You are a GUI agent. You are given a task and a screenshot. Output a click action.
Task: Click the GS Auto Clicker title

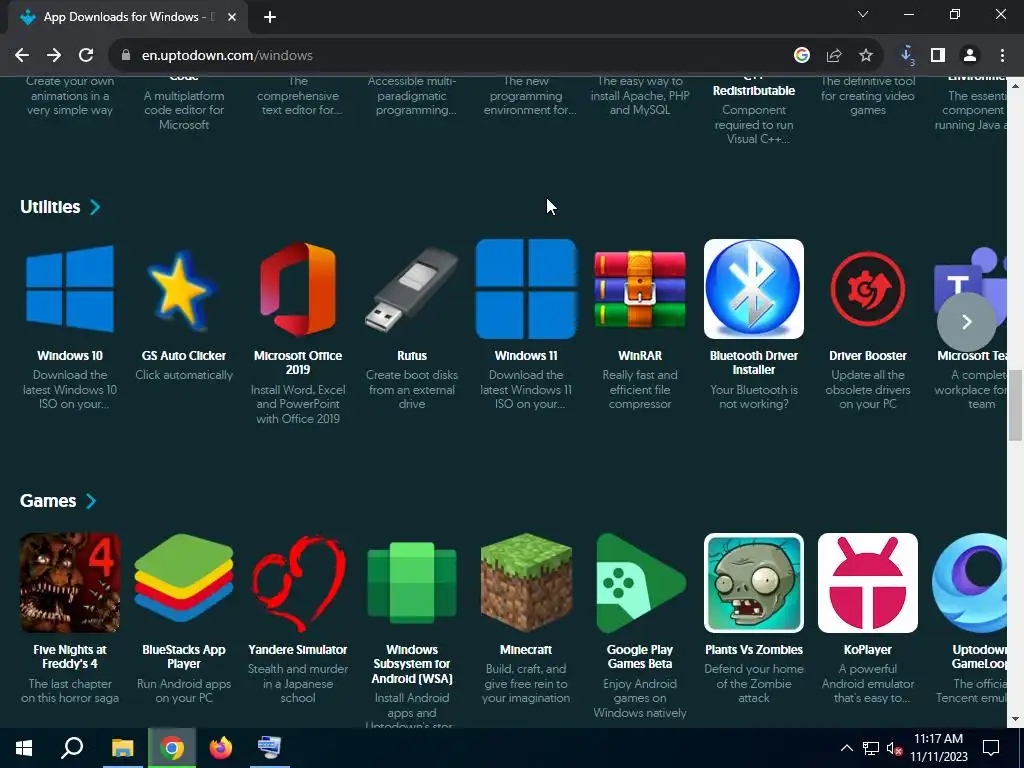point(184,356)
